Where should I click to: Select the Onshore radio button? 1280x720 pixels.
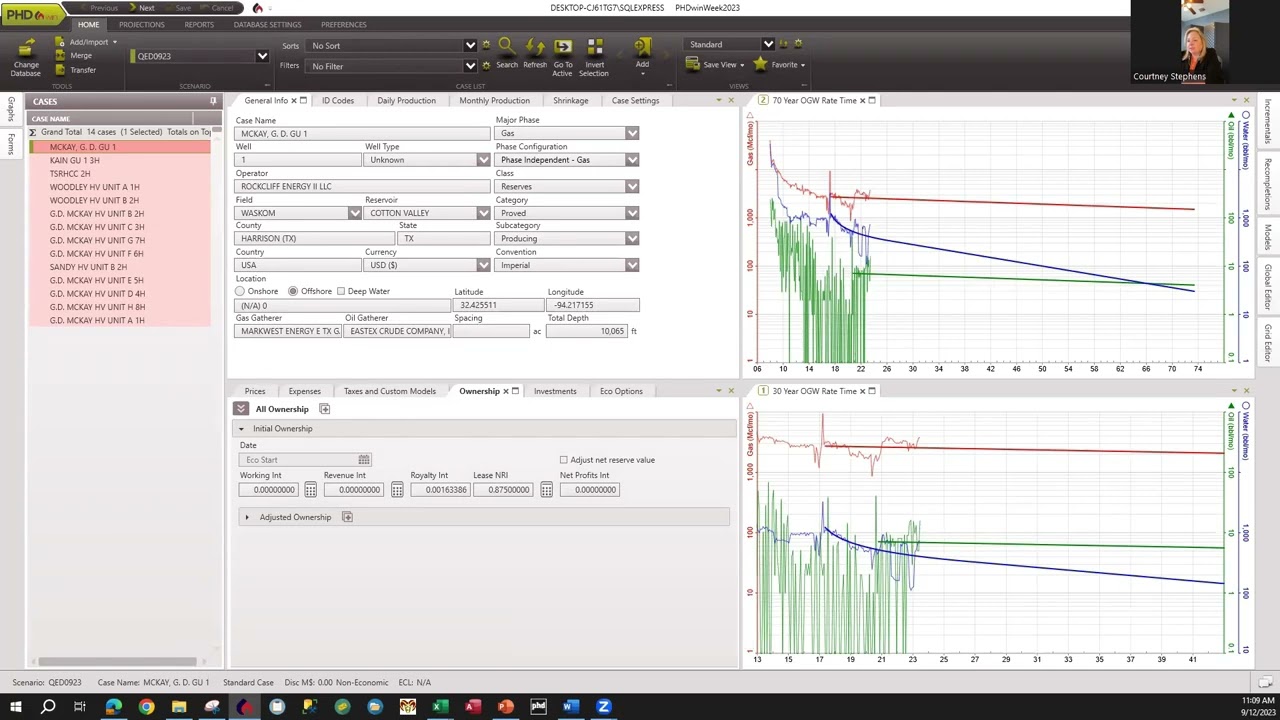coord(240,291)
